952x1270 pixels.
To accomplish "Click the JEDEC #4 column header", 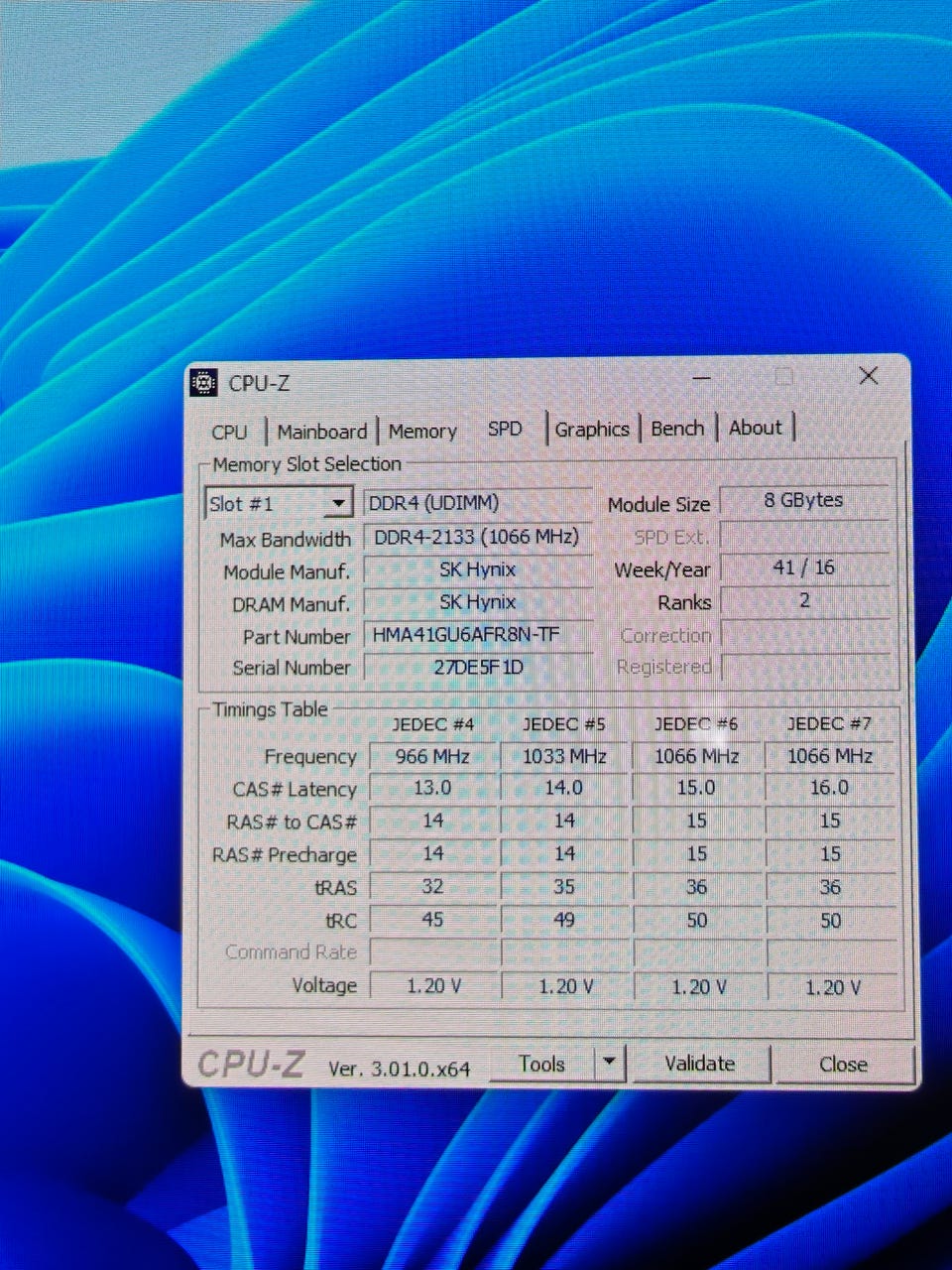I will tap(433, 724).
